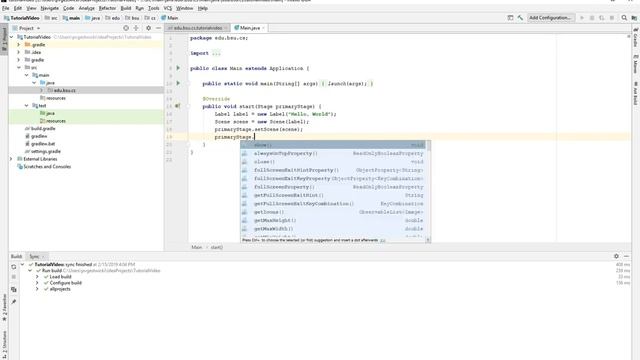Close the Main.java editor tab
The height and width of the screenshot is (360, 640).
point(263,28)
